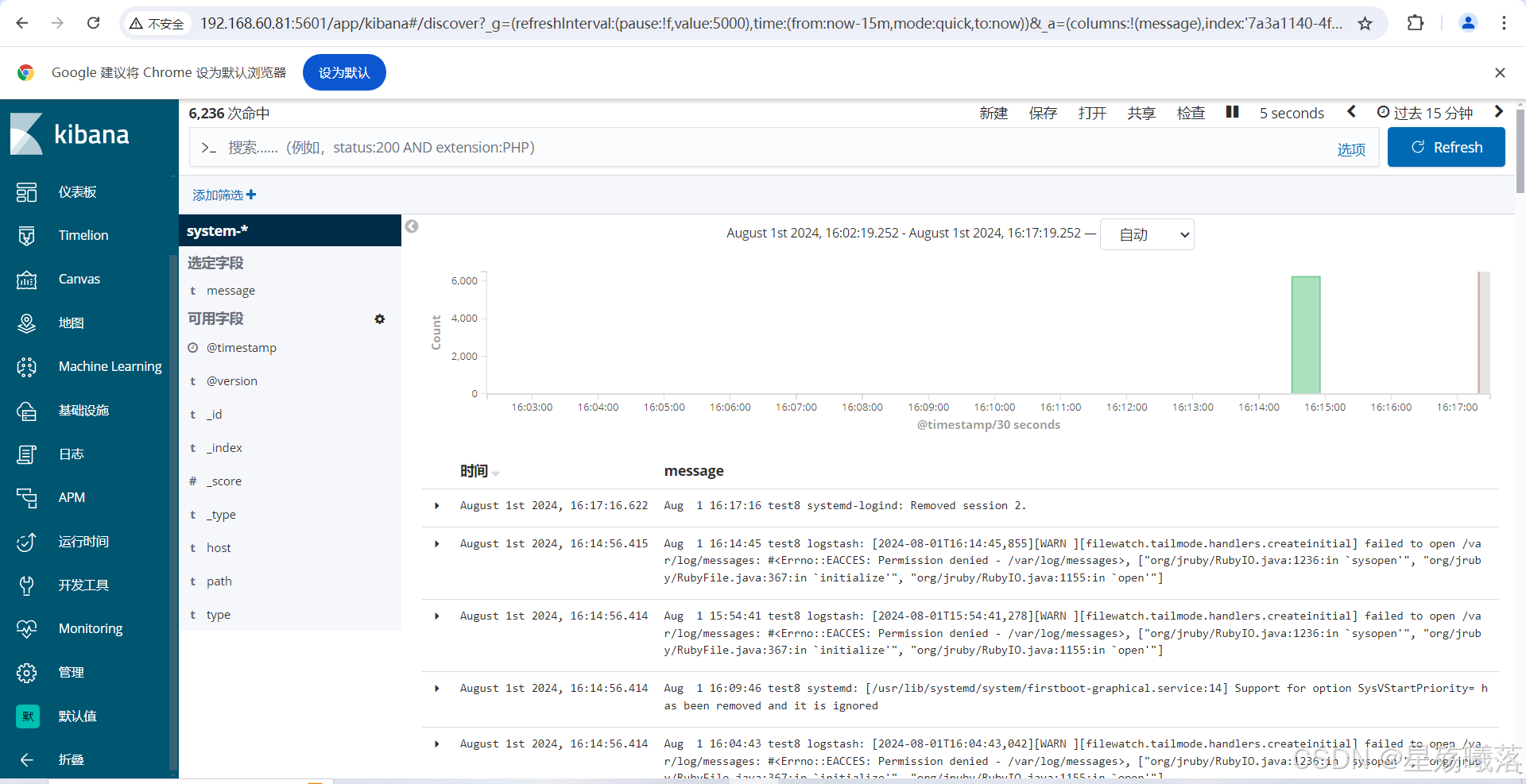The height and width of the screenshot is (784, 1526).
Task: Click 设为默认 button in Chrome banner
Action: (344, 72)
